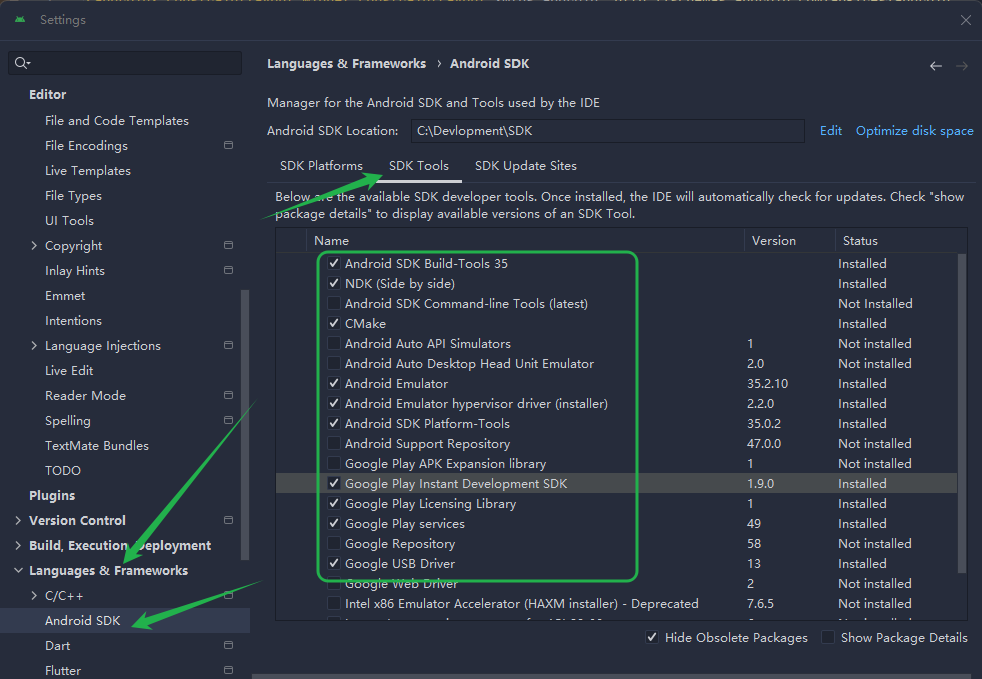Check Intel x86 Emulator Accelerator (HAXM installer)
The width and height of the screenshot is (982, 679).
coord(334,604)
